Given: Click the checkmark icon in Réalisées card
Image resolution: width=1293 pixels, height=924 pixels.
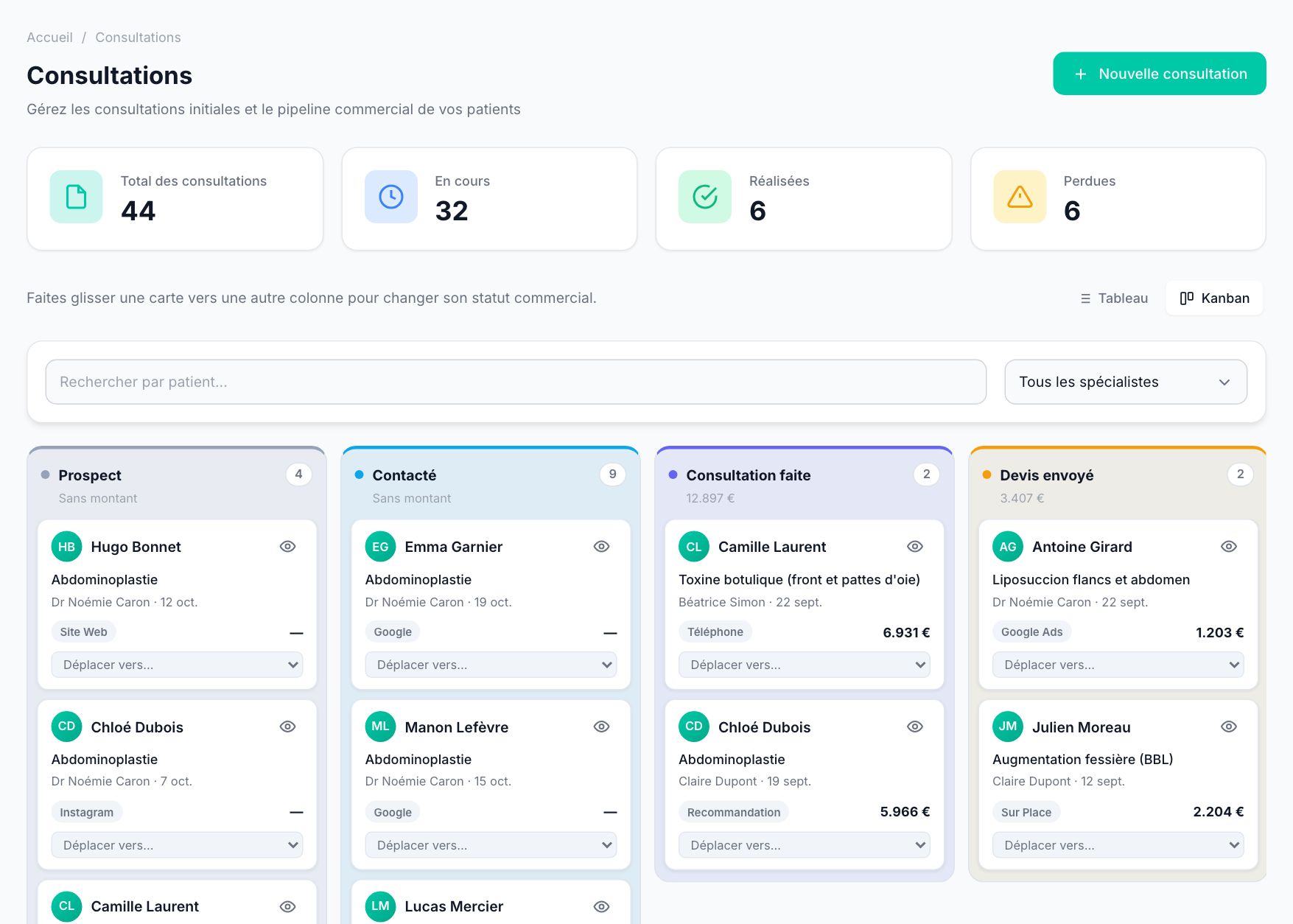Looking at the screenshot, I should (x=705, y=197).
